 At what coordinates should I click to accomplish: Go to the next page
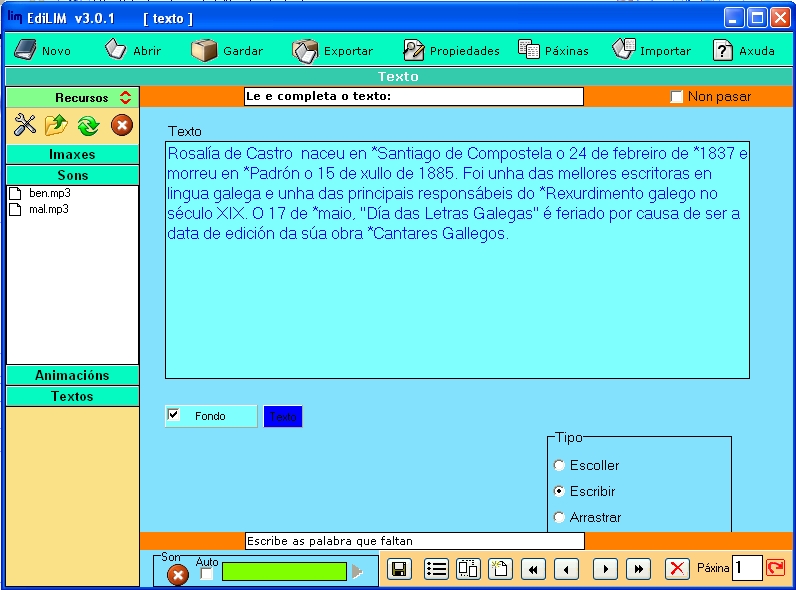605,569
